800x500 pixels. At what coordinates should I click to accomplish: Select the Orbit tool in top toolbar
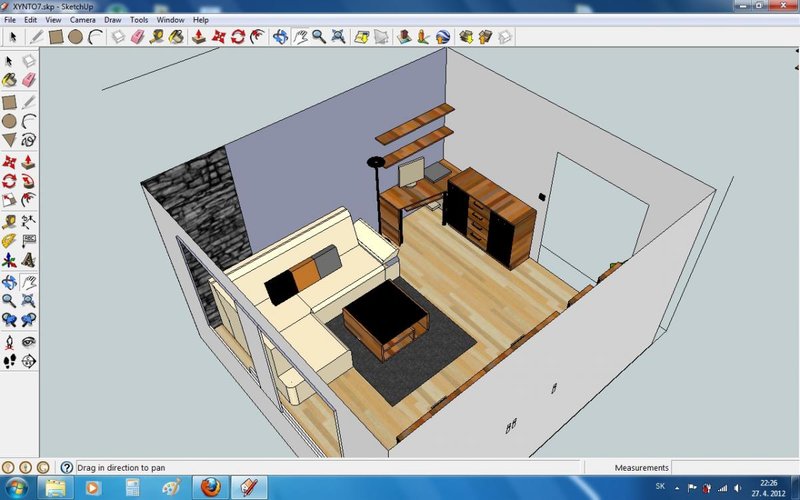[x=280, y=37]
